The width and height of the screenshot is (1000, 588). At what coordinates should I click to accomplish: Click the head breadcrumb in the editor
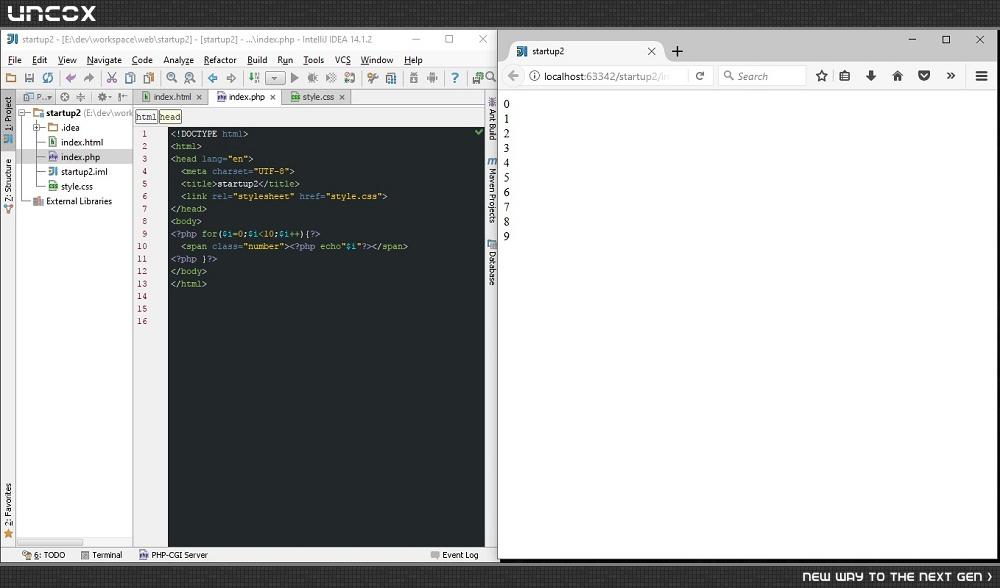coord(170,117)
